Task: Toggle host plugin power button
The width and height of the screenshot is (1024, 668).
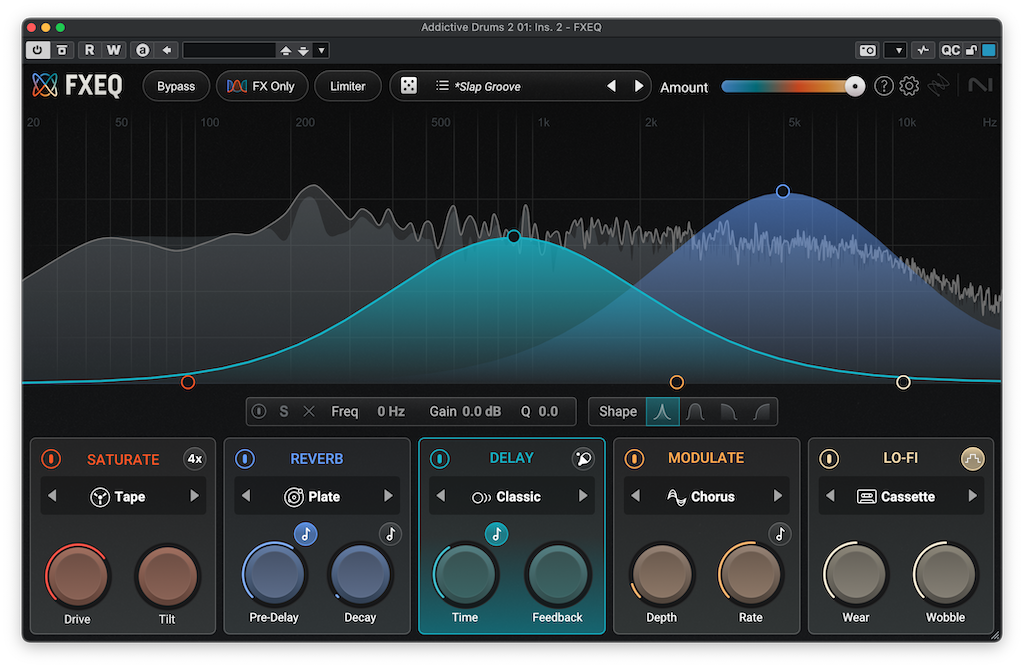Action: pos(37,50)
